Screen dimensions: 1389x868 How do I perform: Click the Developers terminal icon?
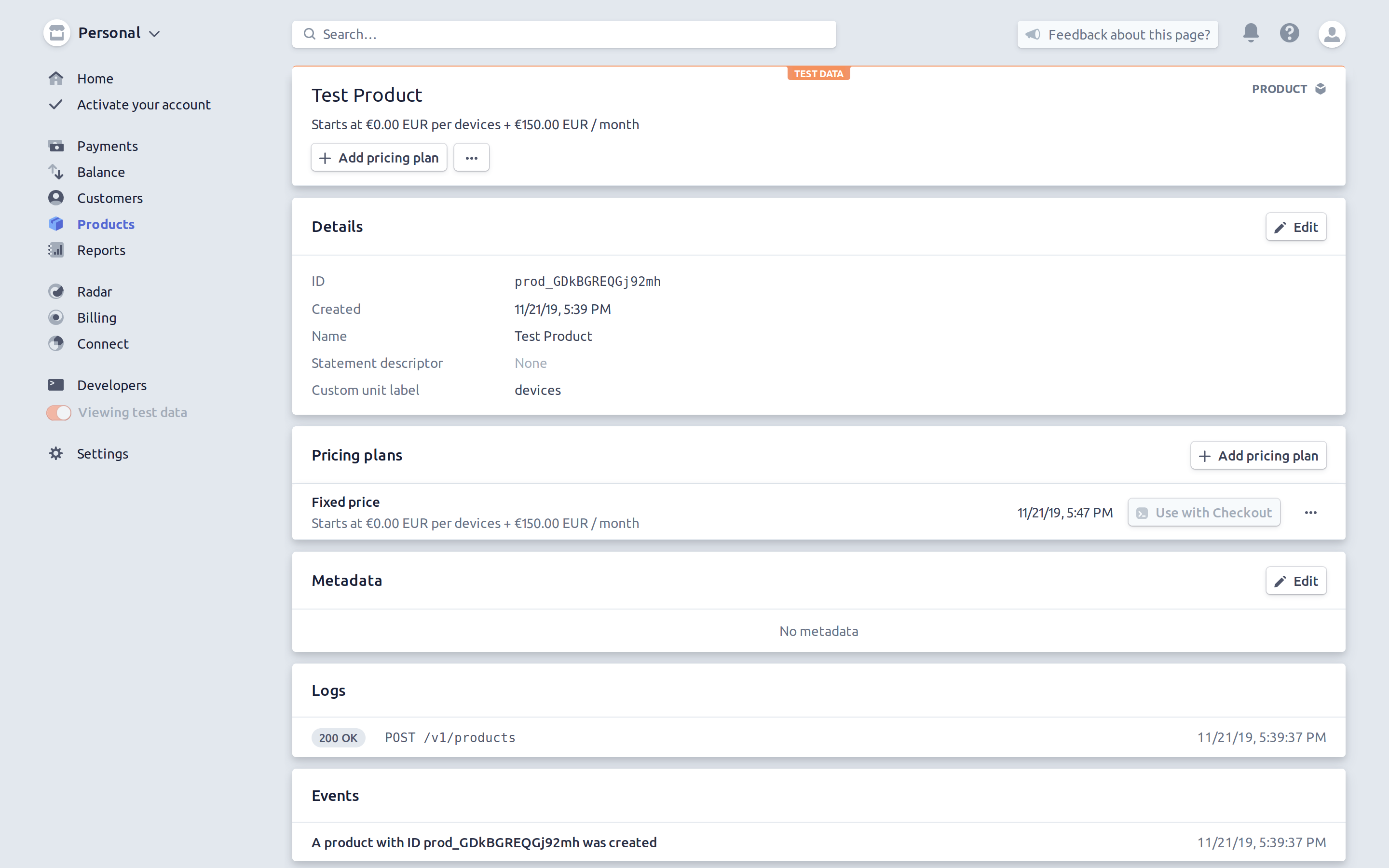[55, 385]
